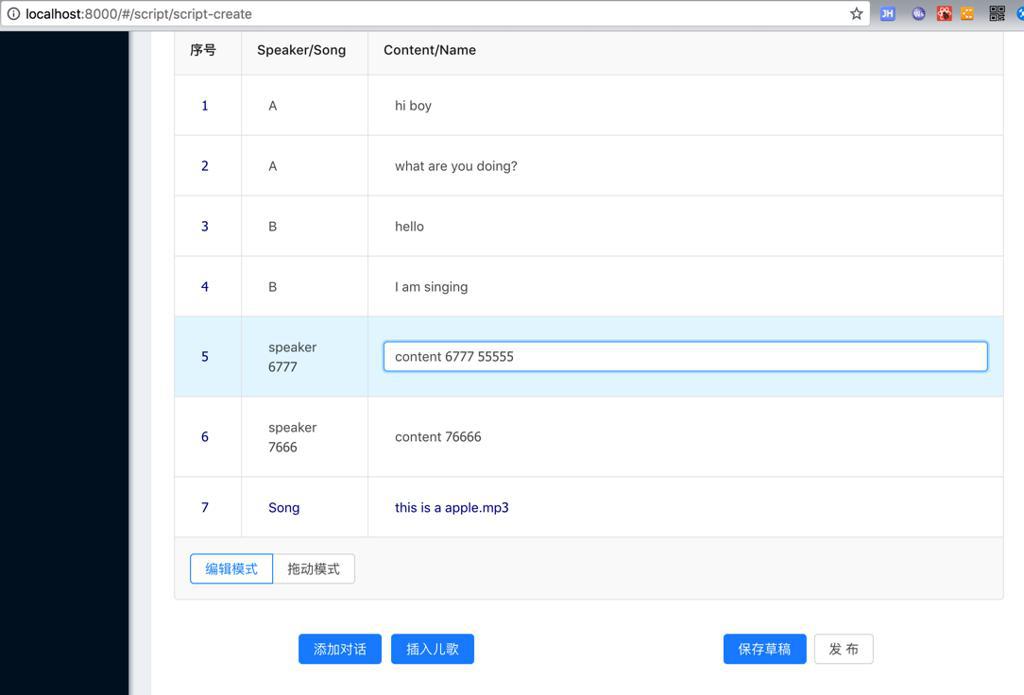Click row number 6
1024x695 pixels.
205,437
